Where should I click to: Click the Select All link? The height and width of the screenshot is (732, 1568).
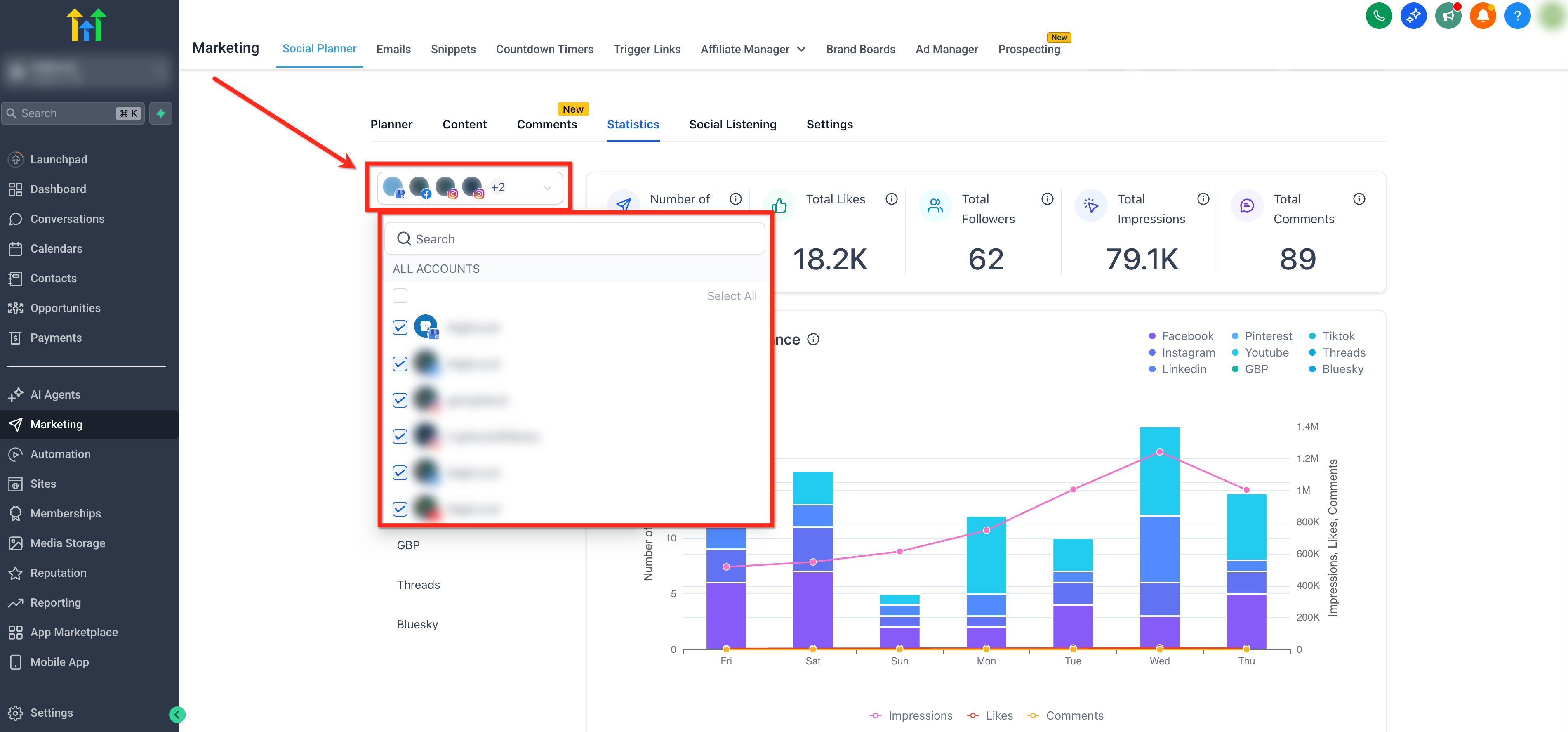[x=732, y=296]
